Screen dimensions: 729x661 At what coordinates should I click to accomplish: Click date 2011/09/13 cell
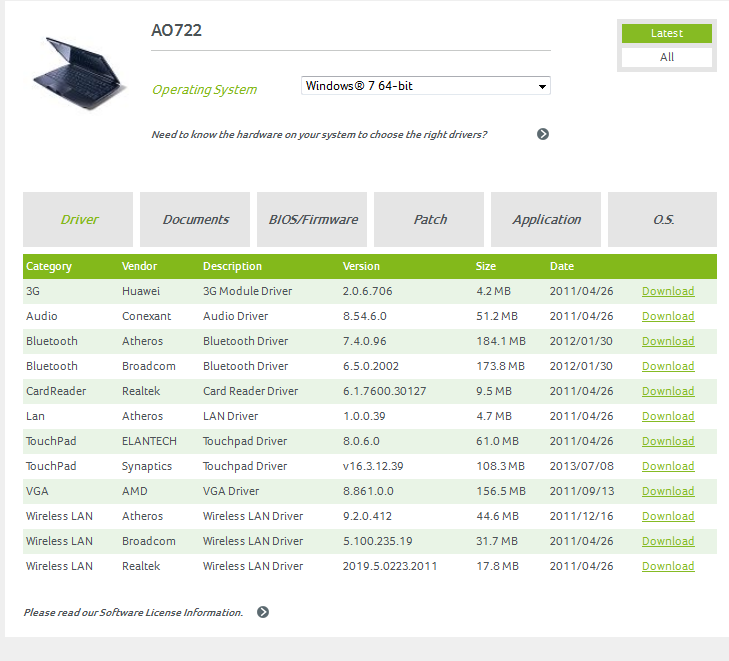[582, 492]
